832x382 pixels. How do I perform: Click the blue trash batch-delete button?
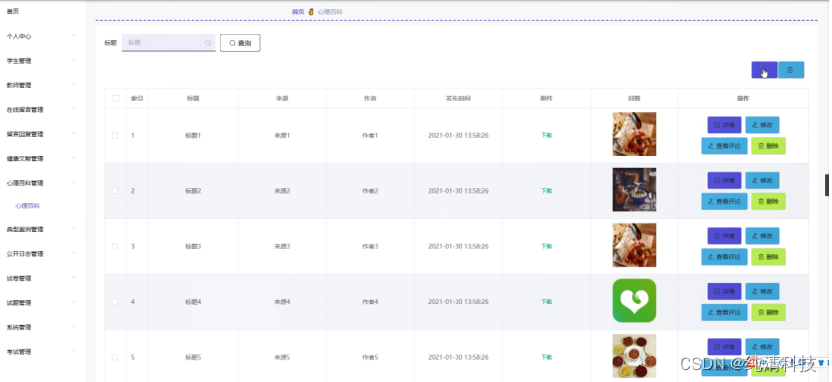(x=791, y=70)
